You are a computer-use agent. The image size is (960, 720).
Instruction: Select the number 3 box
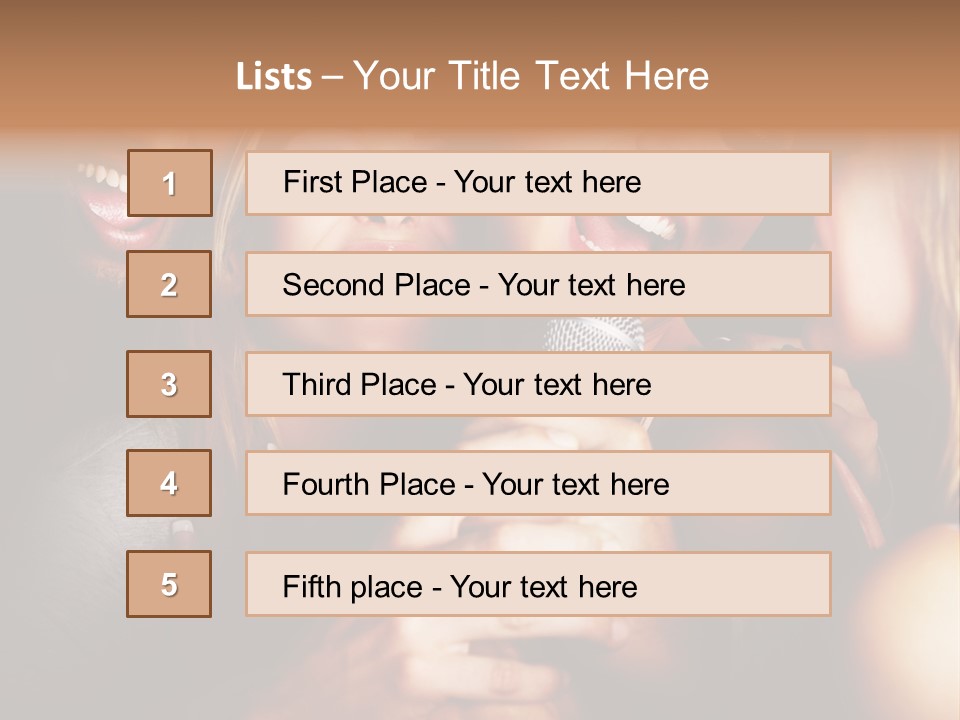(x=169, y=384)
